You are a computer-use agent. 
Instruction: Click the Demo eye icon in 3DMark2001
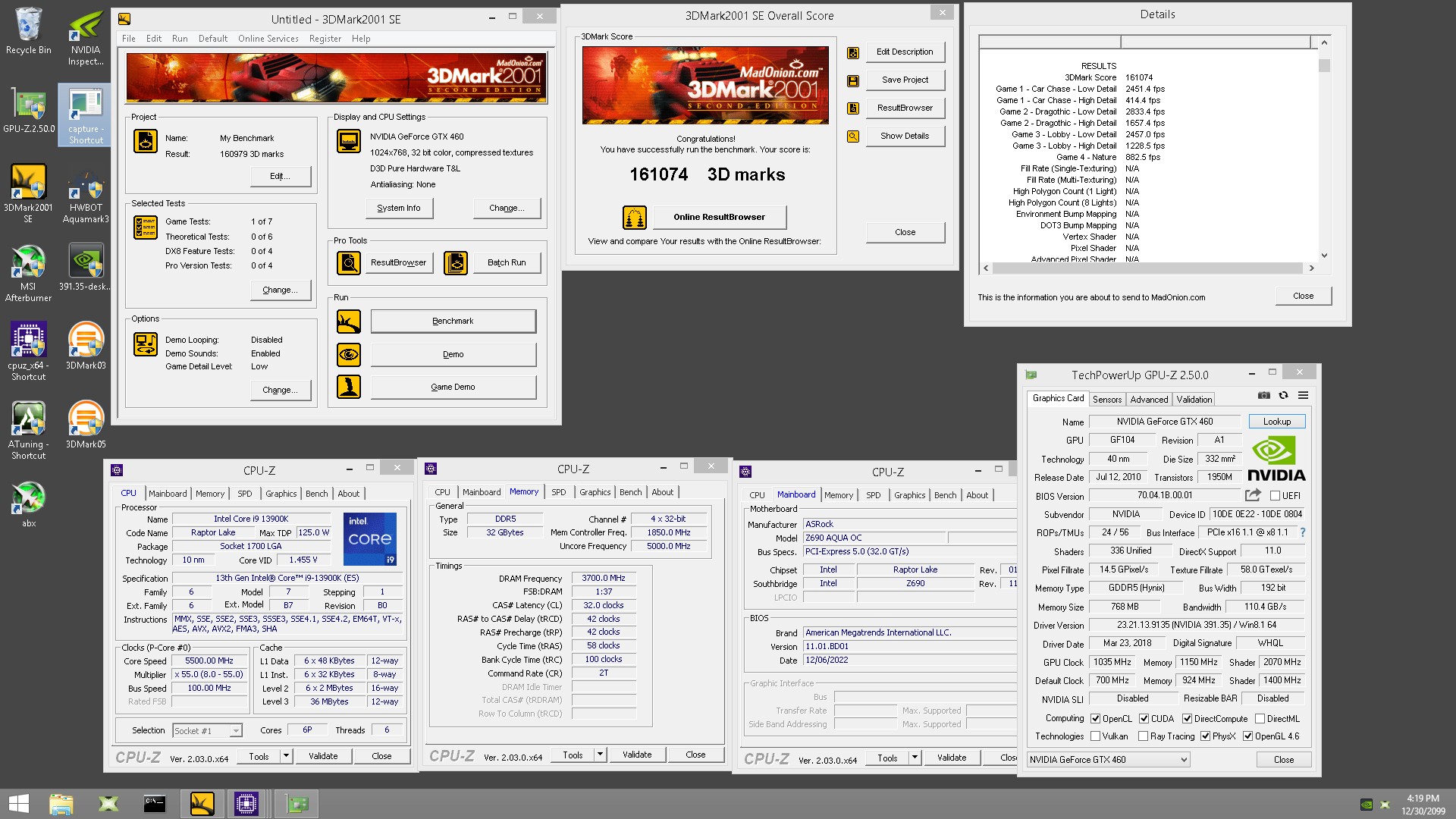coord(349,354)
